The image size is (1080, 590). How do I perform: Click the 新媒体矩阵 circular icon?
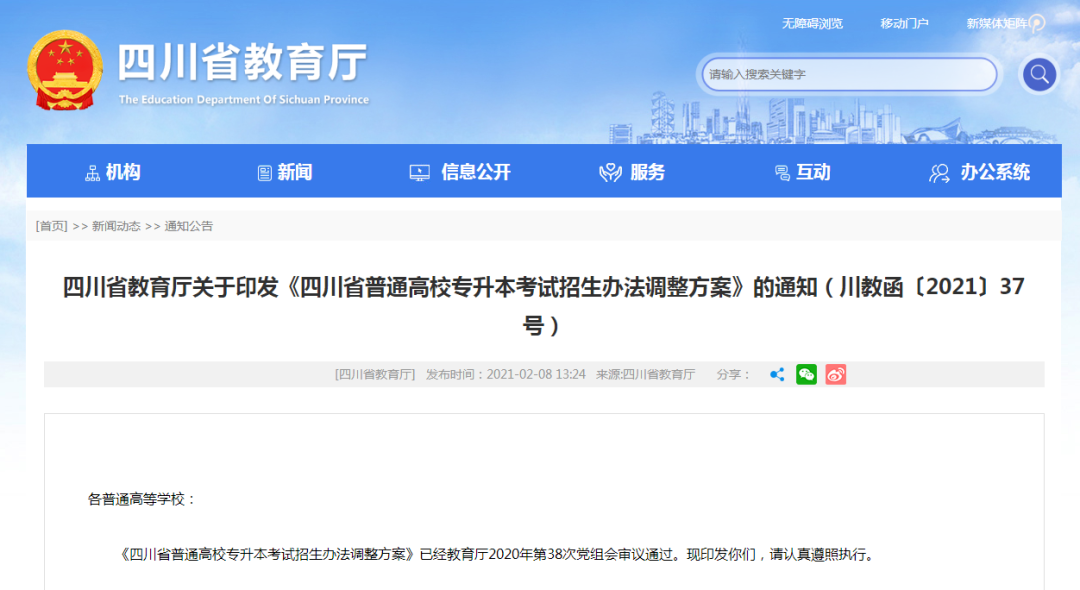coord(1037,23)
